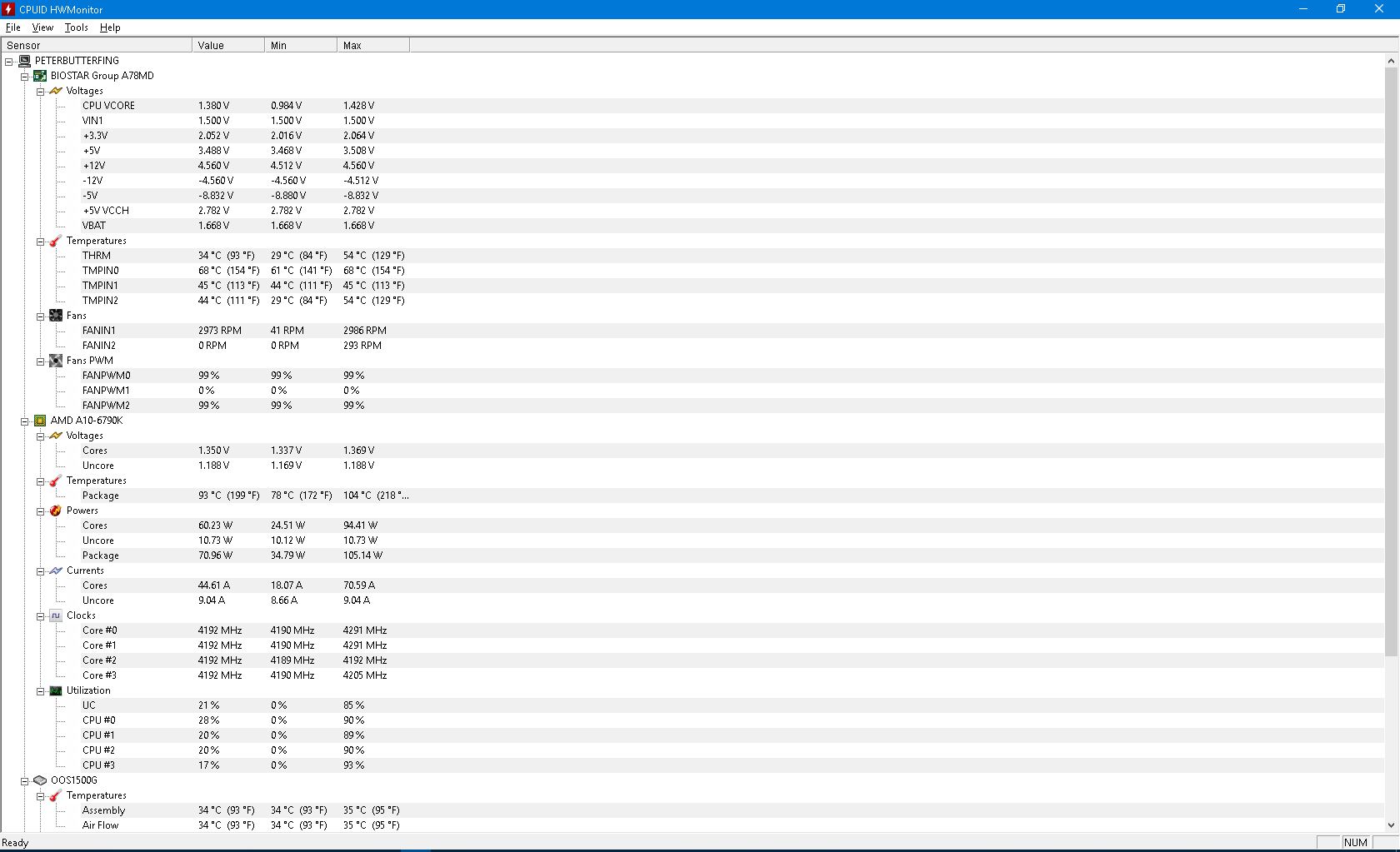The image size is (1400, 852).
Task: Click the AMD Temperatures thermometer icon
Action: pos(56,481)
